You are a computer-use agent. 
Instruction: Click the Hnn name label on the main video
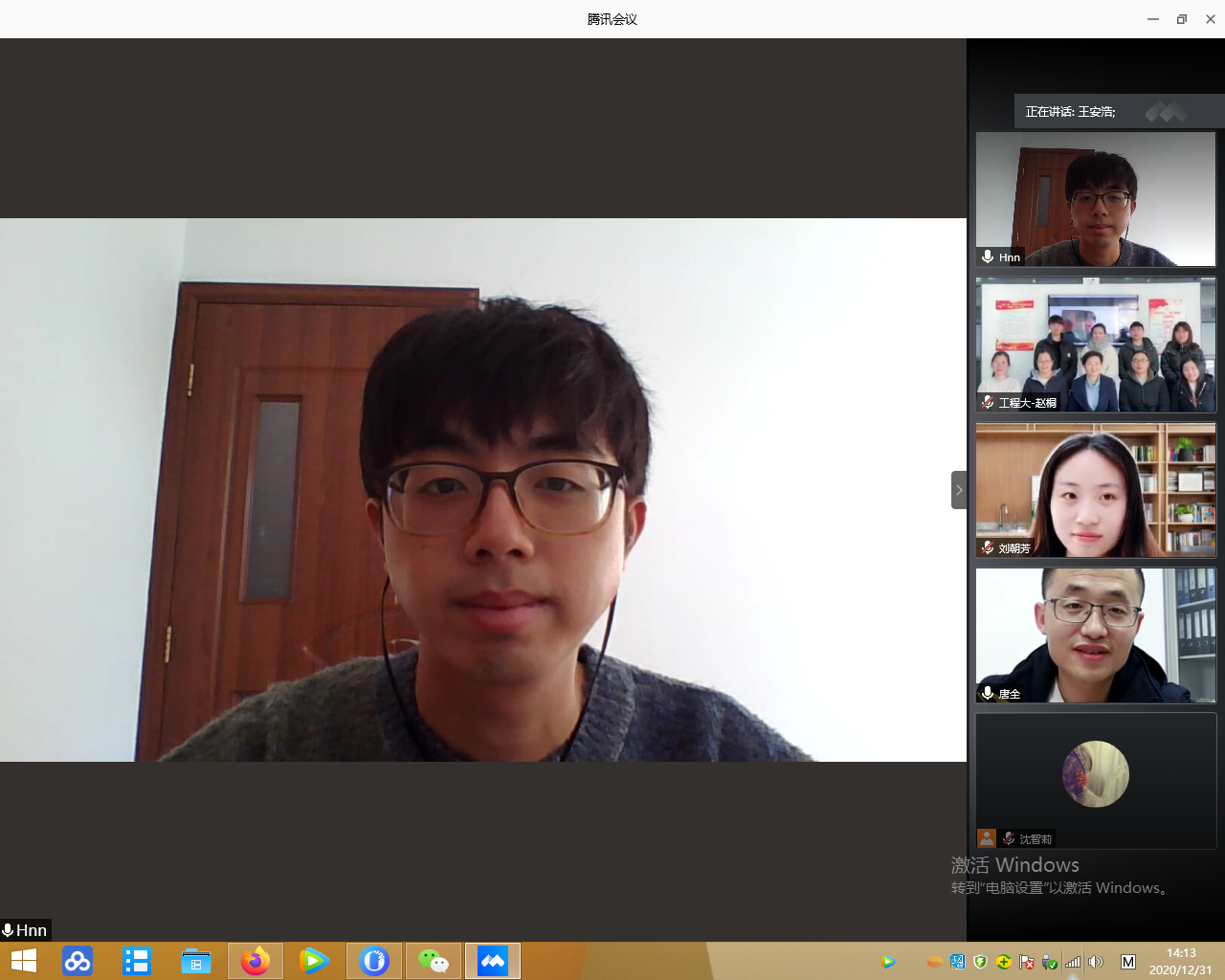(31, 930)
